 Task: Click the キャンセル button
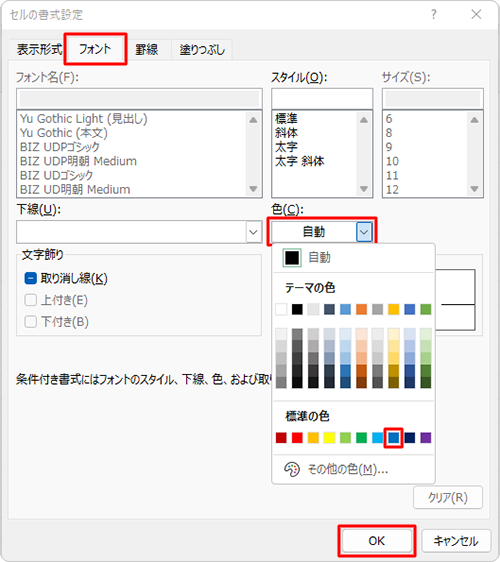point(456,540)
